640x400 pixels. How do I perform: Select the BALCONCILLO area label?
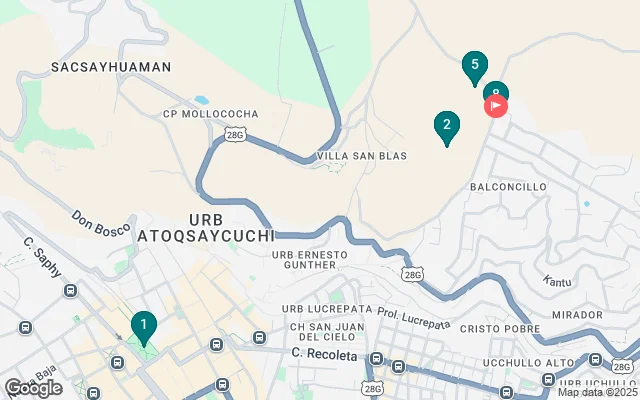pyautogui.click(x=509, y=187)
